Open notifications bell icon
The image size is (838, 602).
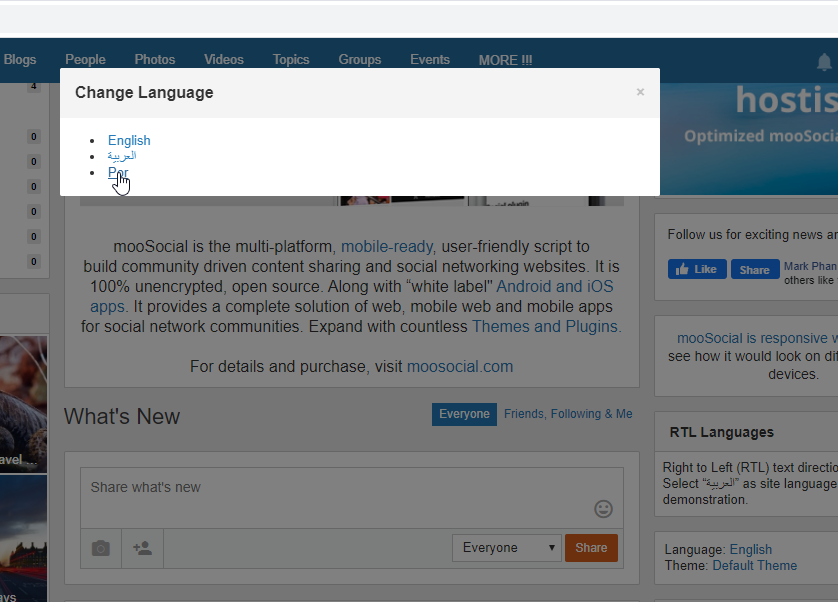coord(824,62)
